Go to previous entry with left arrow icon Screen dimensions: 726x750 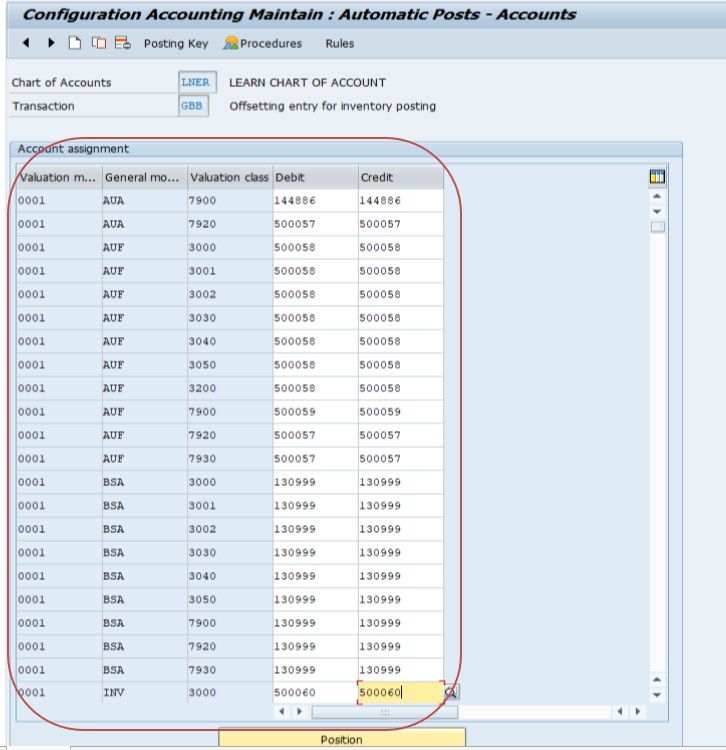click(26, 43)
